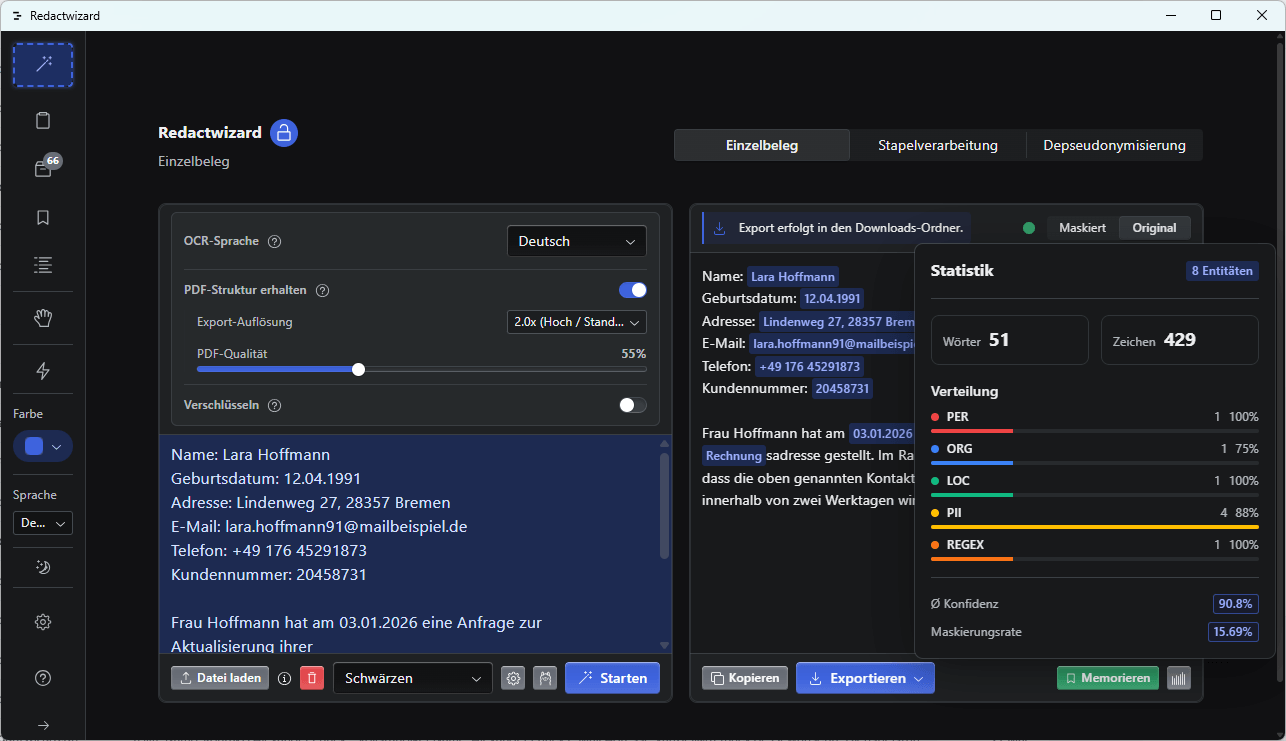Open the gear options beside Schwärzen dropdown
This screenshot has width=1286, height=741.
[513, 678]
